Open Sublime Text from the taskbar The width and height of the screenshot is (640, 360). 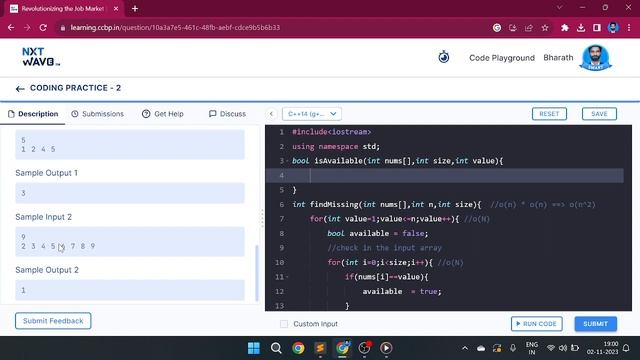320,348
